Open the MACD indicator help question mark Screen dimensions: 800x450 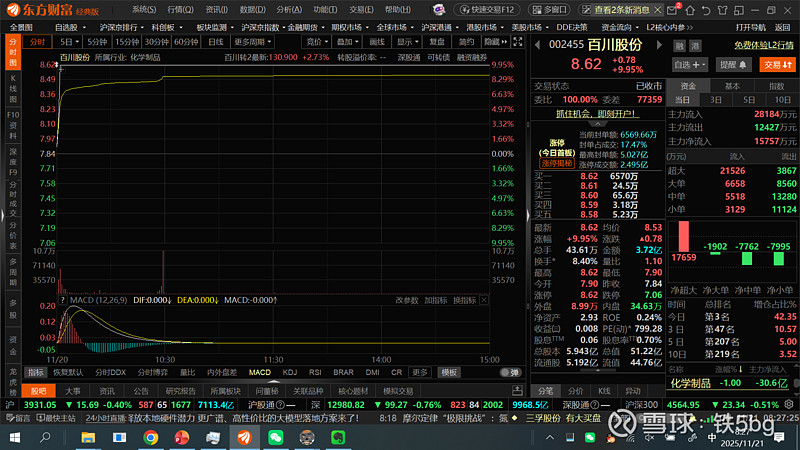coord(62,300)
